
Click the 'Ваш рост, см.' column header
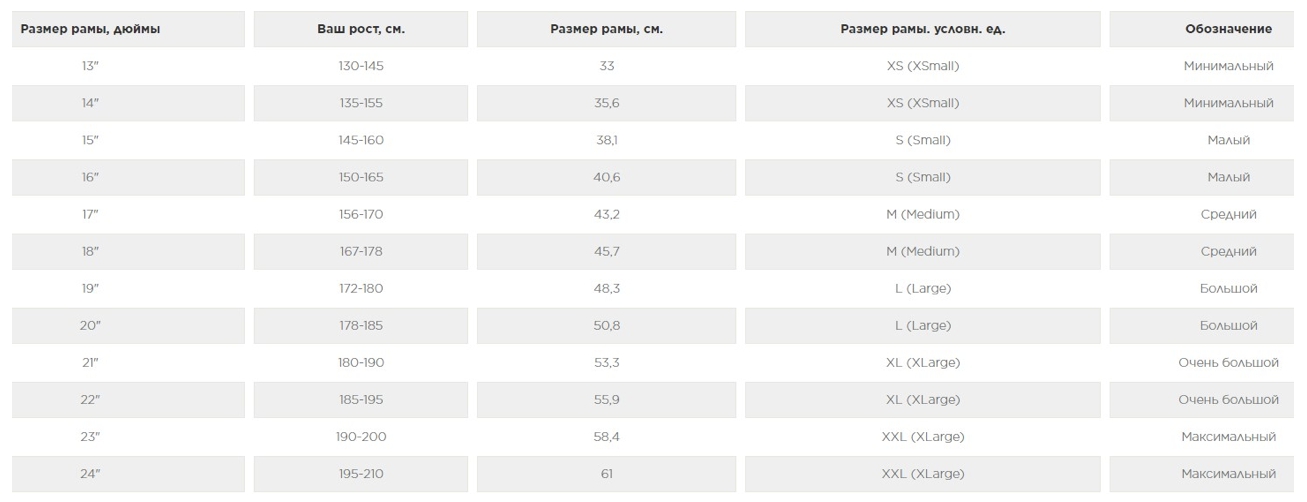(x=361, y=29)
